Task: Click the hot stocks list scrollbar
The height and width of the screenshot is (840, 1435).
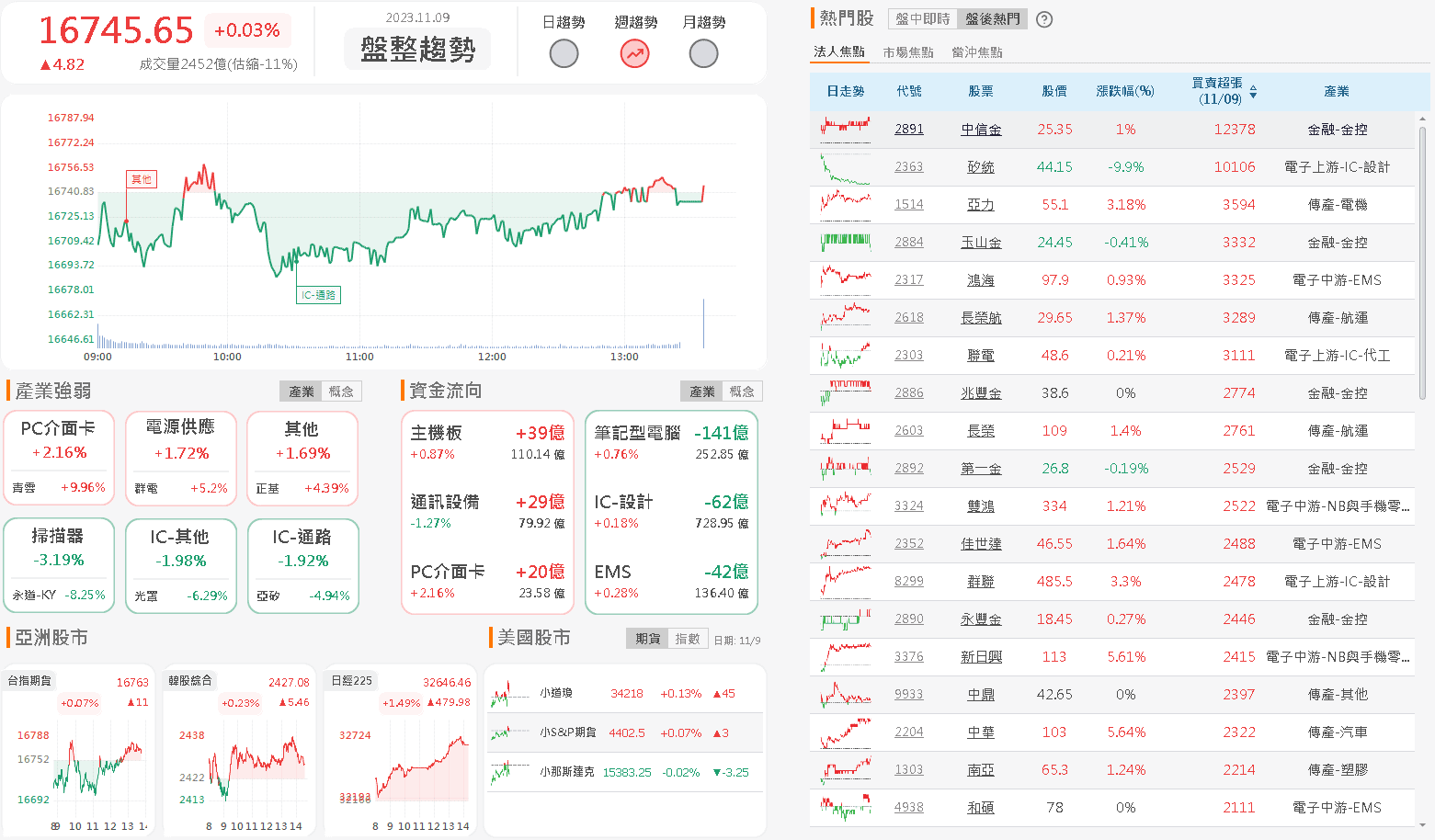Action: pos(1423,262)
